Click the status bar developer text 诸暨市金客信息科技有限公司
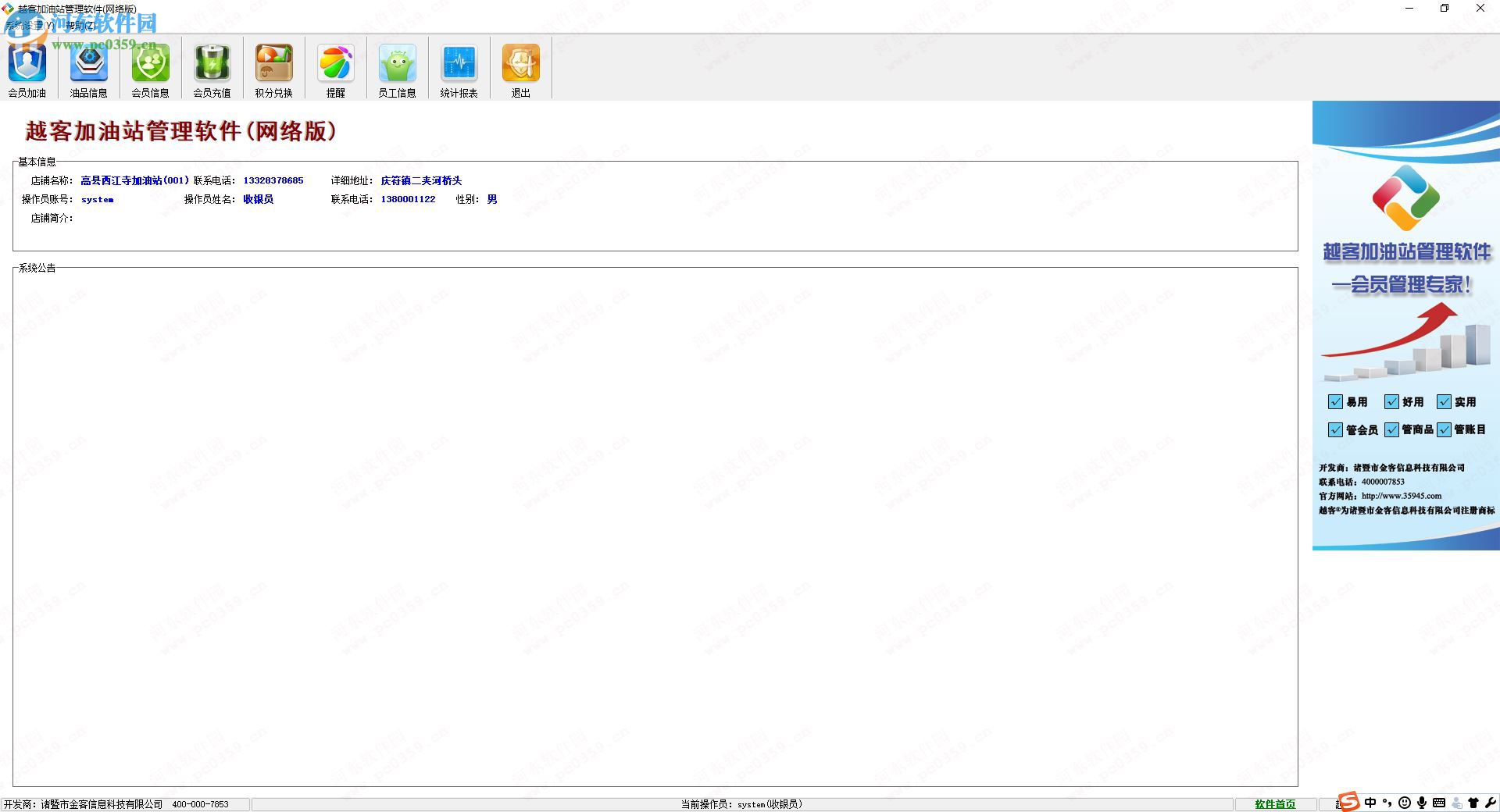The image size is (1500, 812). (x=102, y=804)
